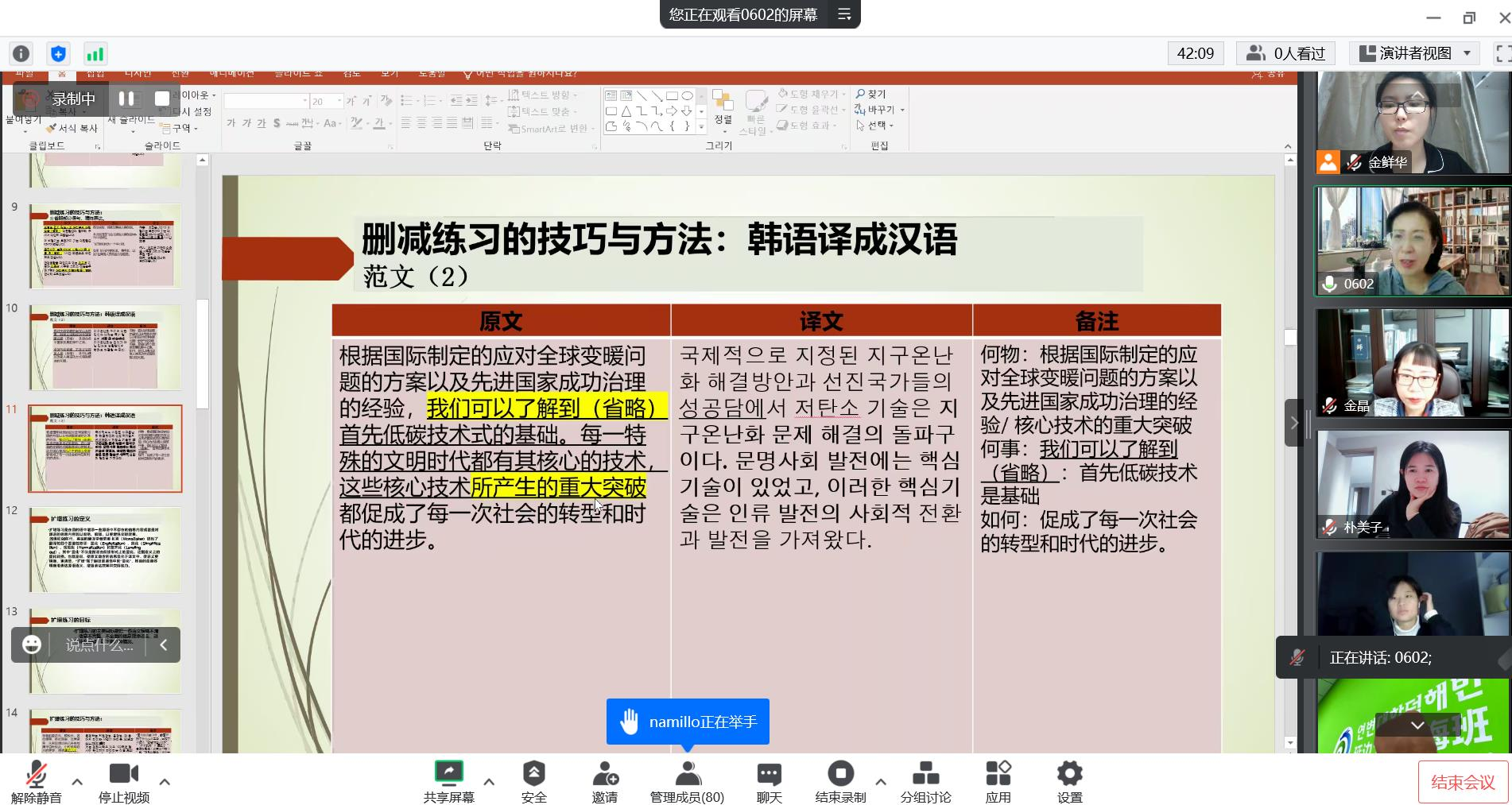The image size is (1512, 805).
Task: Click the 邀请 invite participants icon
Action: coord(605,781)
